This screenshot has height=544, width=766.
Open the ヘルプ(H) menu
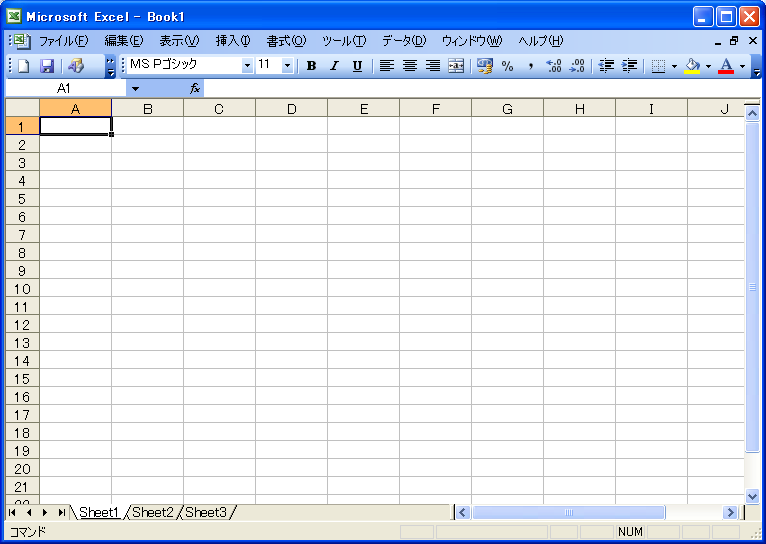pyautogui.click(x=541, y=41)
